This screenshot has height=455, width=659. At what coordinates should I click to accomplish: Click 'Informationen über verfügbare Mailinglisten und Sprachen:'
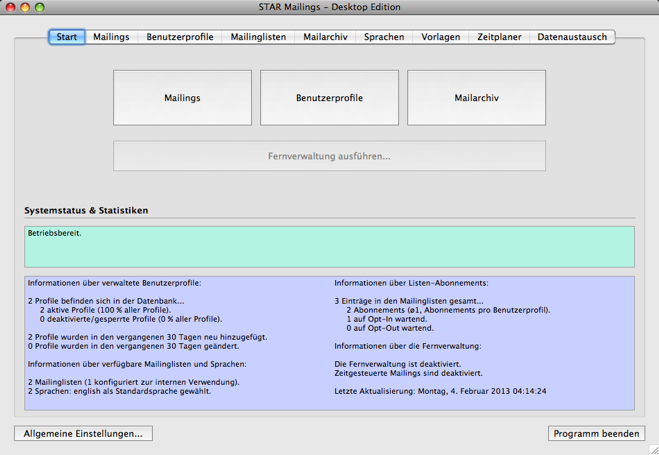[x=137, y=364]
